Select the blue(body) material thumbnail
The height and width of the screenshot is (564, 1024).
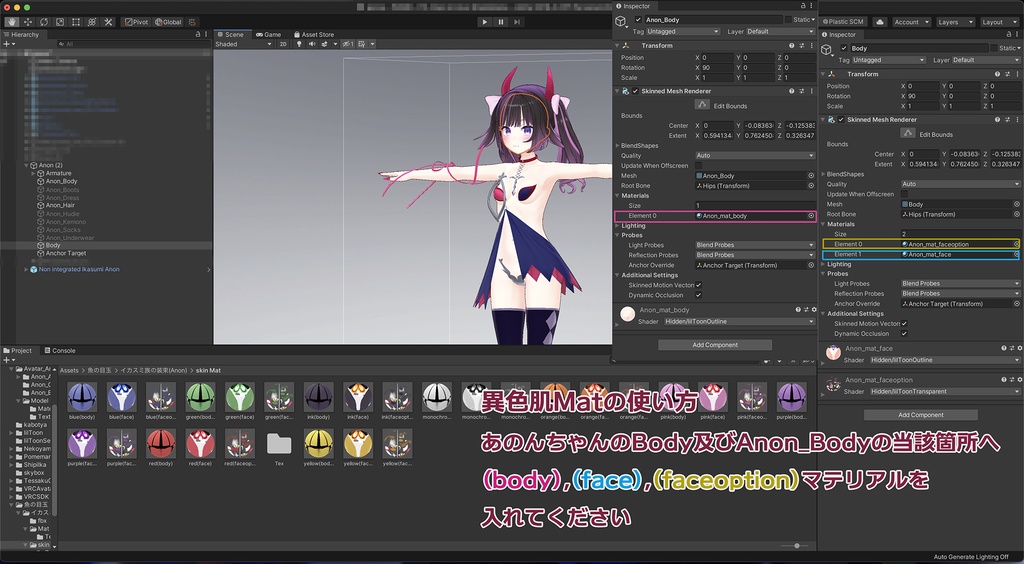(82, 397)
